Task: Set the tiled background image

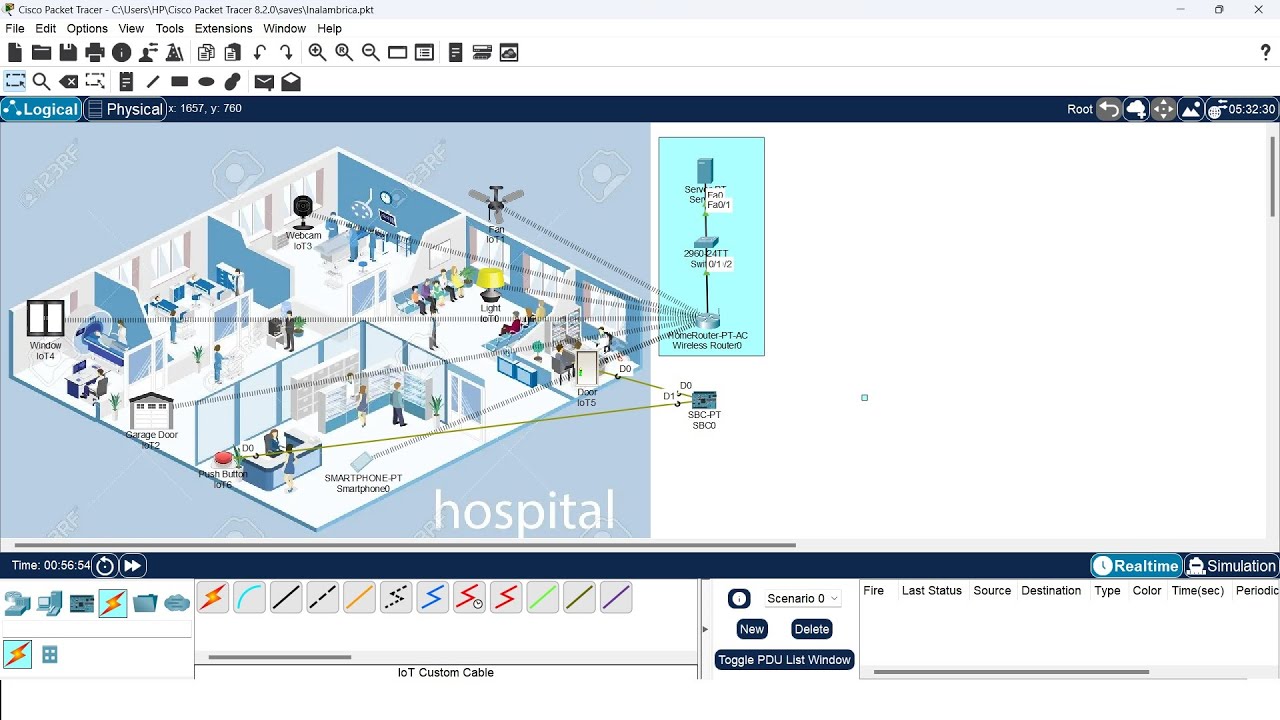Action: (1191, 109)
